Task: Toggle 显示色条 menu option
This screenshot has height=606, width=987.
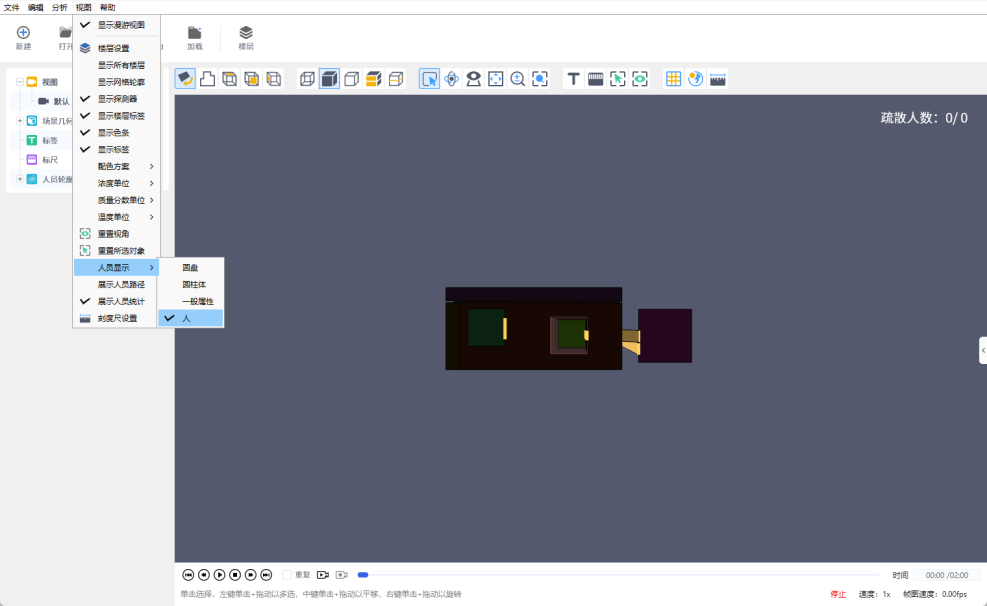Action: (x=116, y=133)
